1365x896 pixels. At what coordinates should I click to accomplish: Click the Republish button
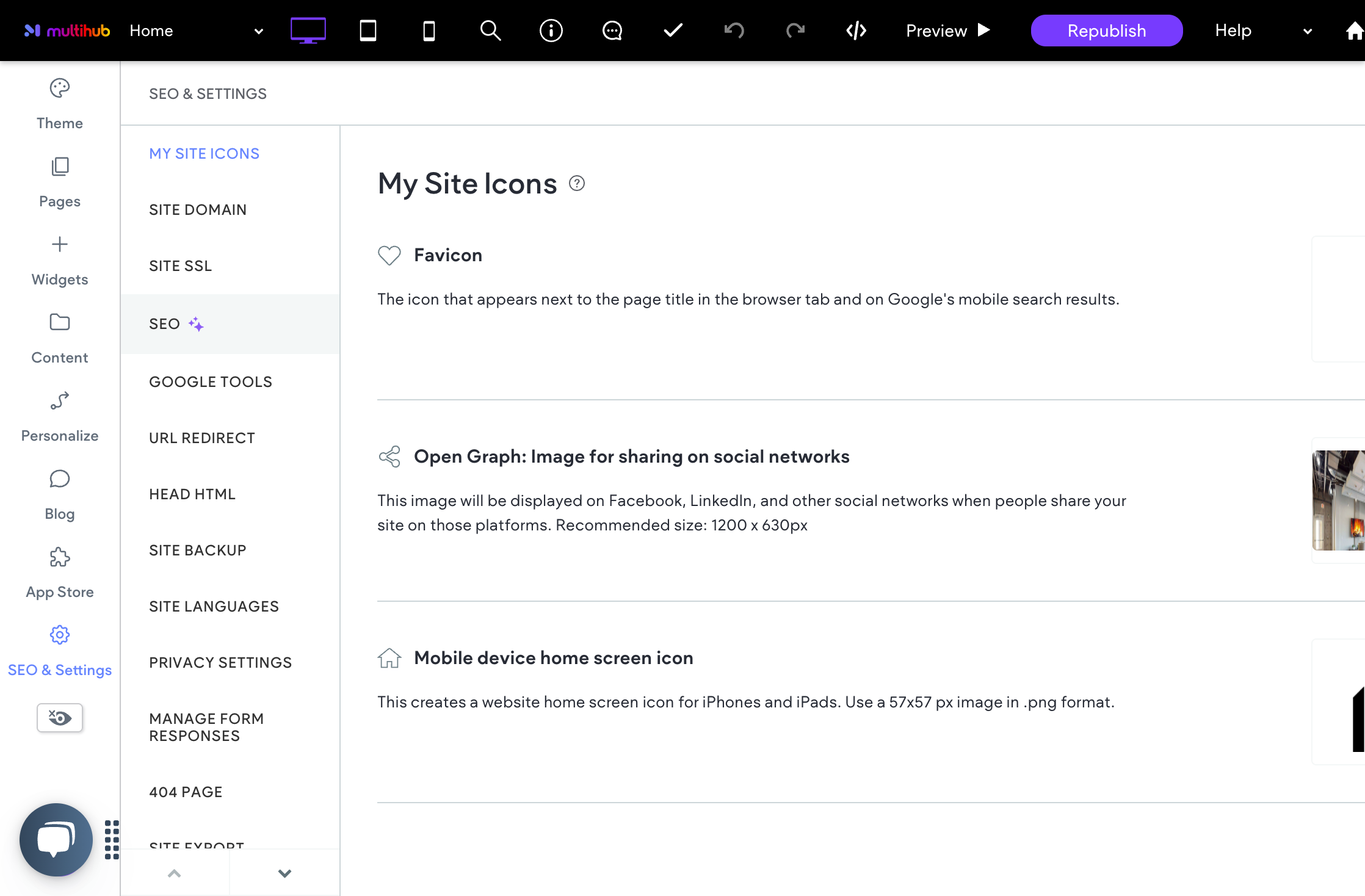[x=1107, y=31]
